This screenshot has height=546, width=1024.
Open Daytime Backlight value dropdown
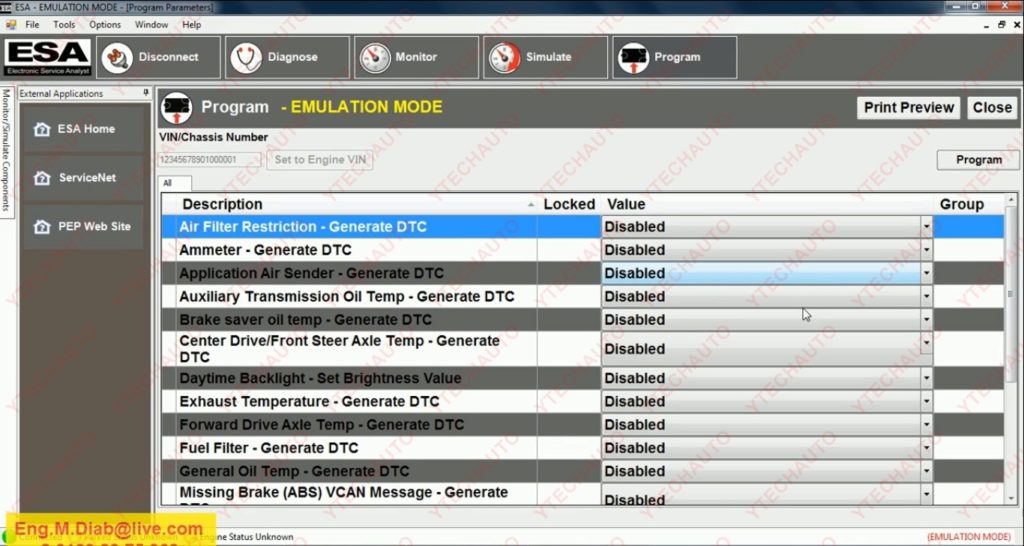(x=926, y=378)
